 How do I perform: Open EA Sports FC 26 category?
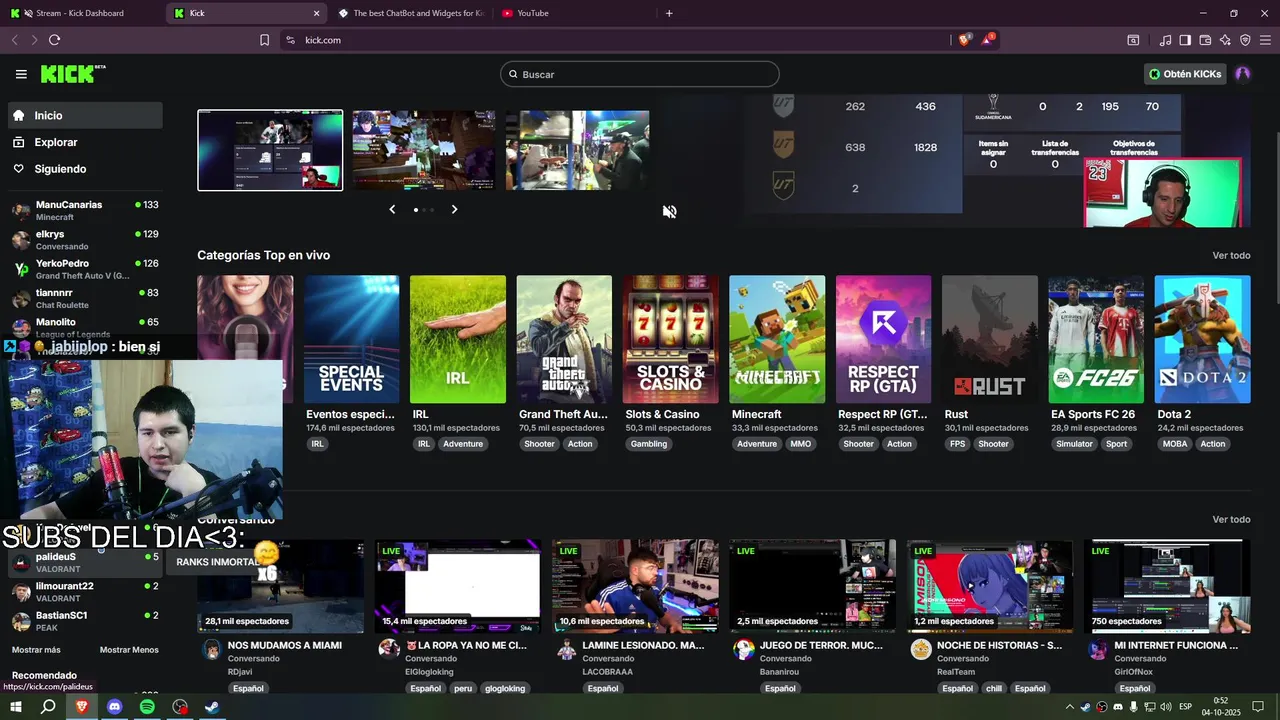(x=1096, y=340)
